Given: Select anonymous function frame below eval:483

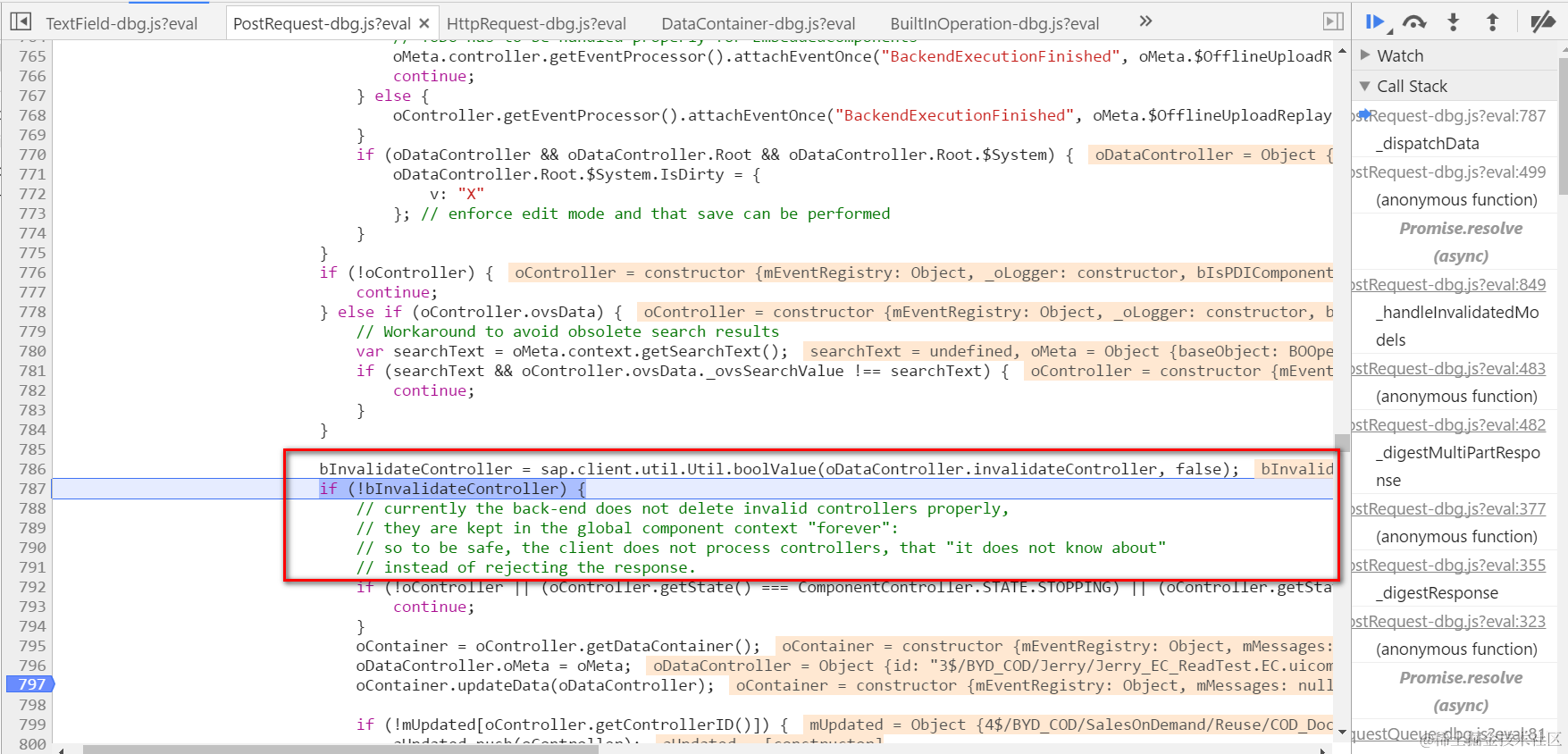Looking at the screenshot, I should tap(1456, 397).
